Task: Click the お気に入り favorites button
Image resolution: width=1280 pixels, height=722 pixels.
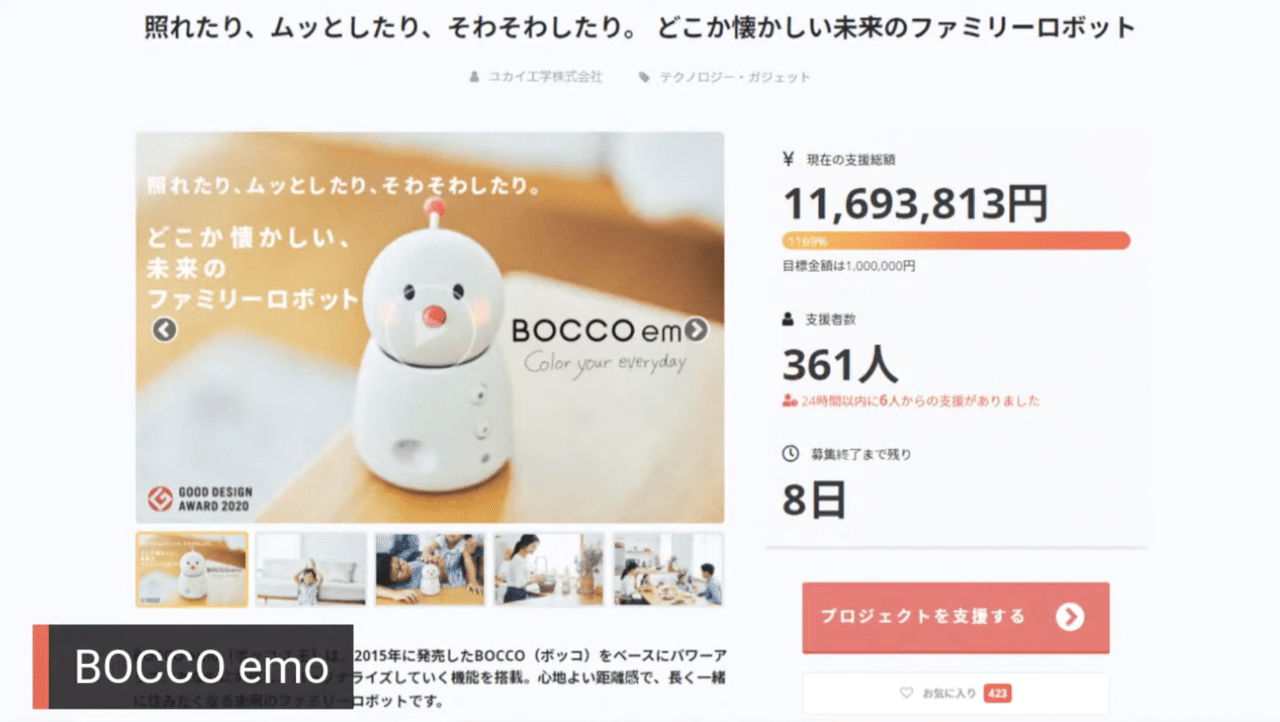Action: pyautogui.click(x=956, y=692)
